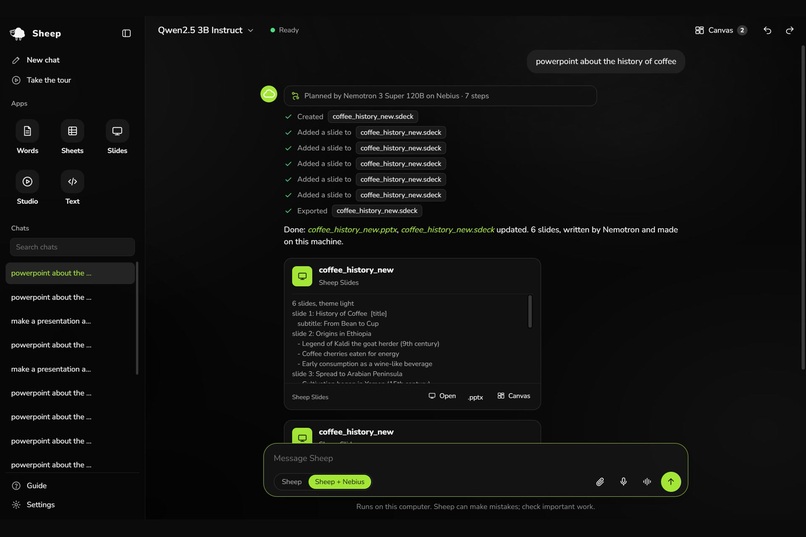Open the coffee_history_new.sdeck link
Viewport: 806px width, 537px height.
[448, 230]
